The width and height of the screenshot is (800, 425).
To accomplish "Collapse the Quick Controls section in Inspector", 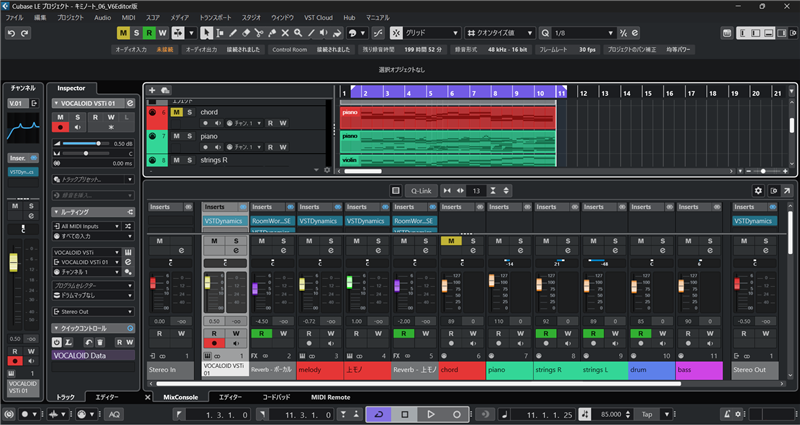I will pos(56,328).
